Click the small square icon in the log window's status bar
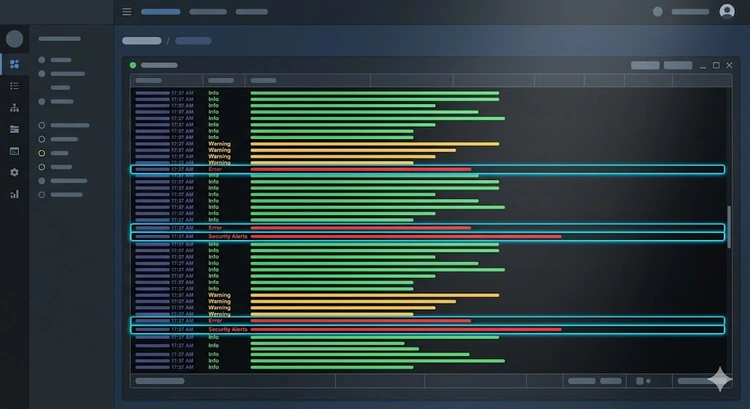750x409 pixels. point(640,381)
